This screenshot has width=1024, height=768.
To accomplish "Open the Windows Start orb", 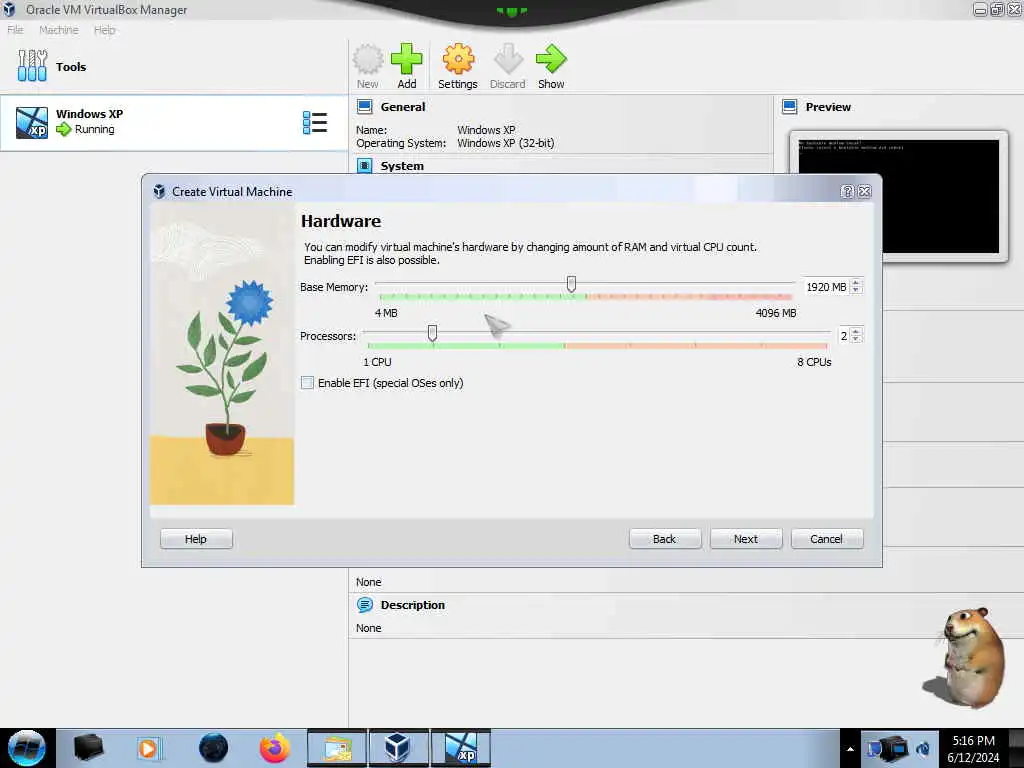I will (x=27, y=748).
